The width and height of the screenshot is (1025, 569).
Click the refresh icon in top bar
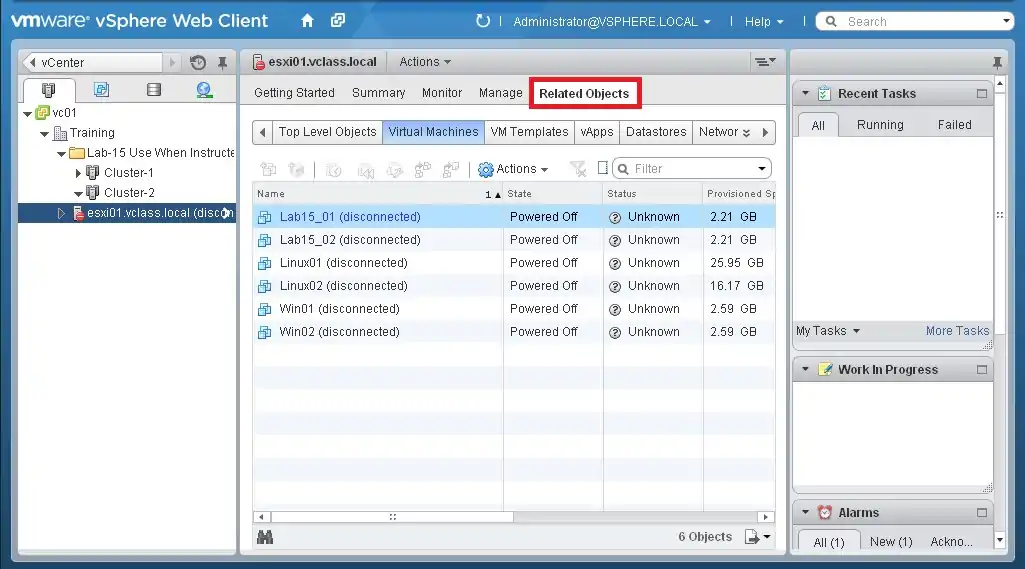pyautogui.click(x=484, y=21)
